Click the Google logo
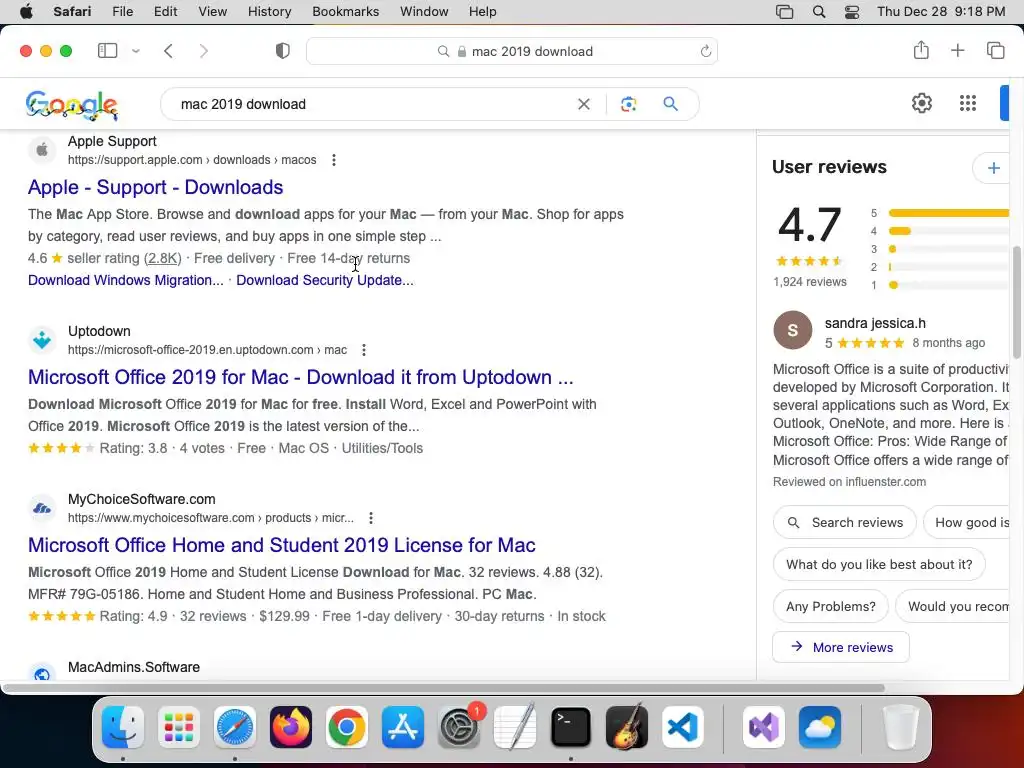This screenshot has width=1024, height=768. 72,104
